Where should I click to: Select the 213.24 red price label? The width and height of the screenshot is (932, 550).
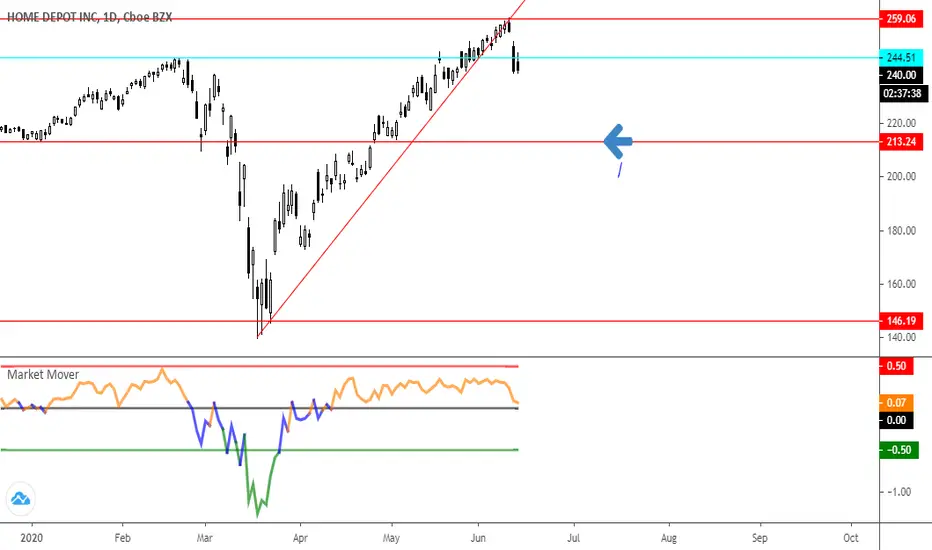901,142
